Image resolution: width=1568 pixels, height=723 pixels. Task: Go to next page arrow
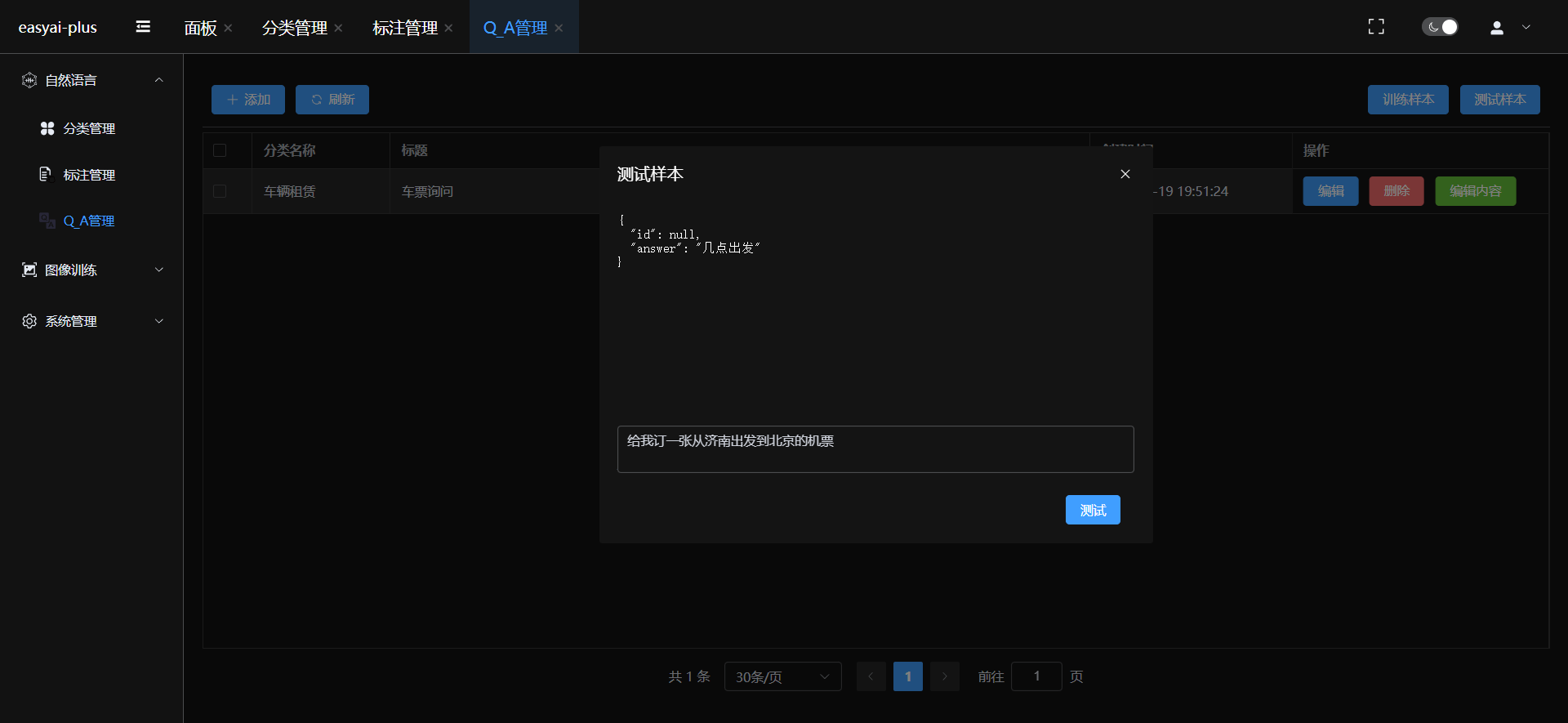point(945,676)
